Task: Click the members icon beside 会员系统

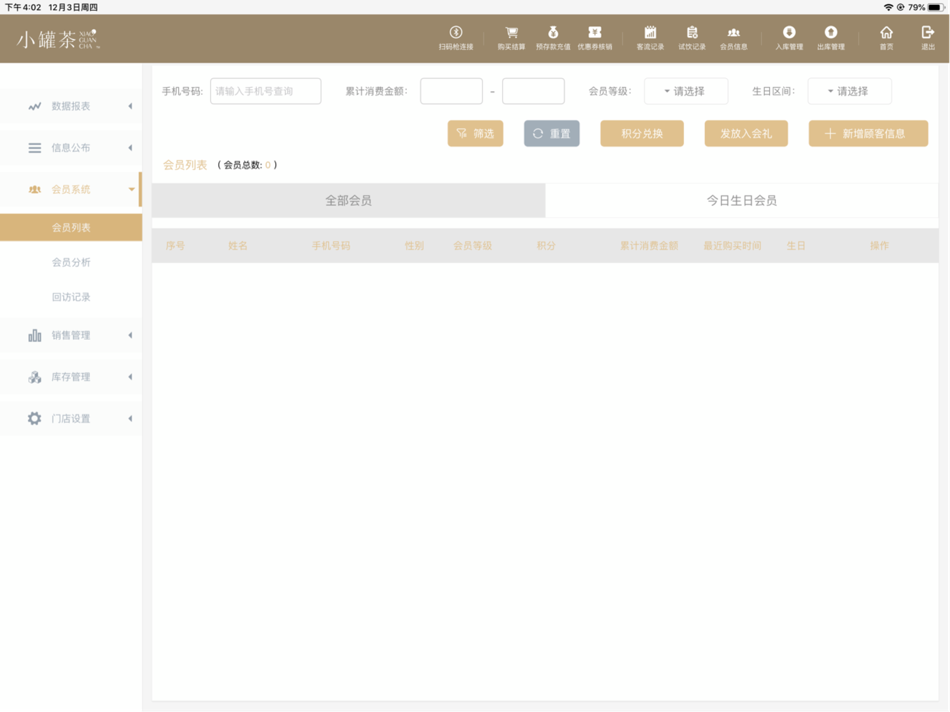Action: coord(35,190)
